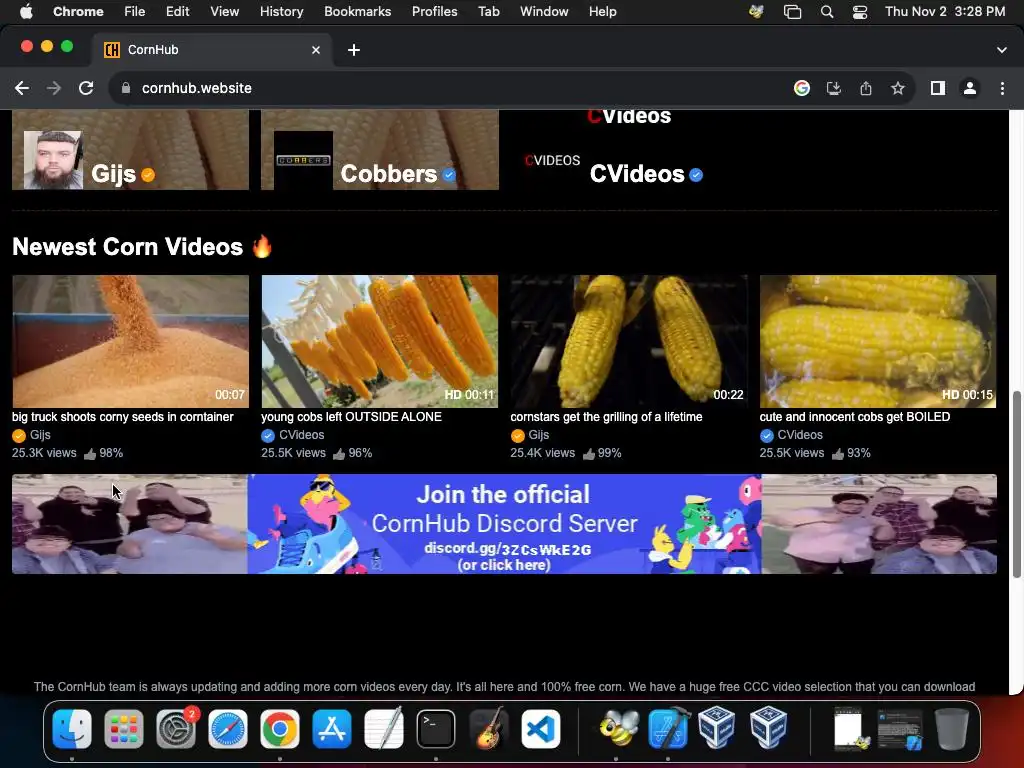Open the Bookmarks menu

[357, 12]
